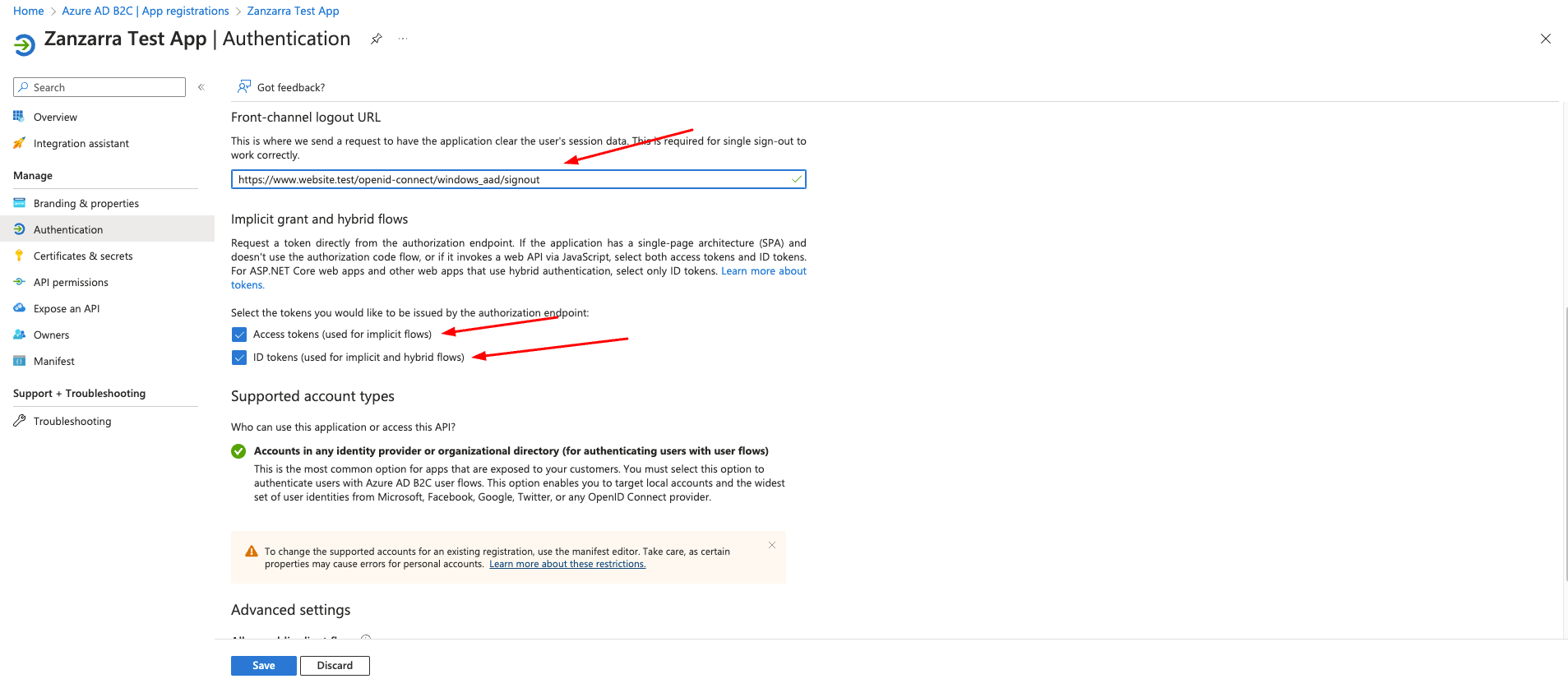Click Zanzarra Test App breadcrumb

click(293, 11)
